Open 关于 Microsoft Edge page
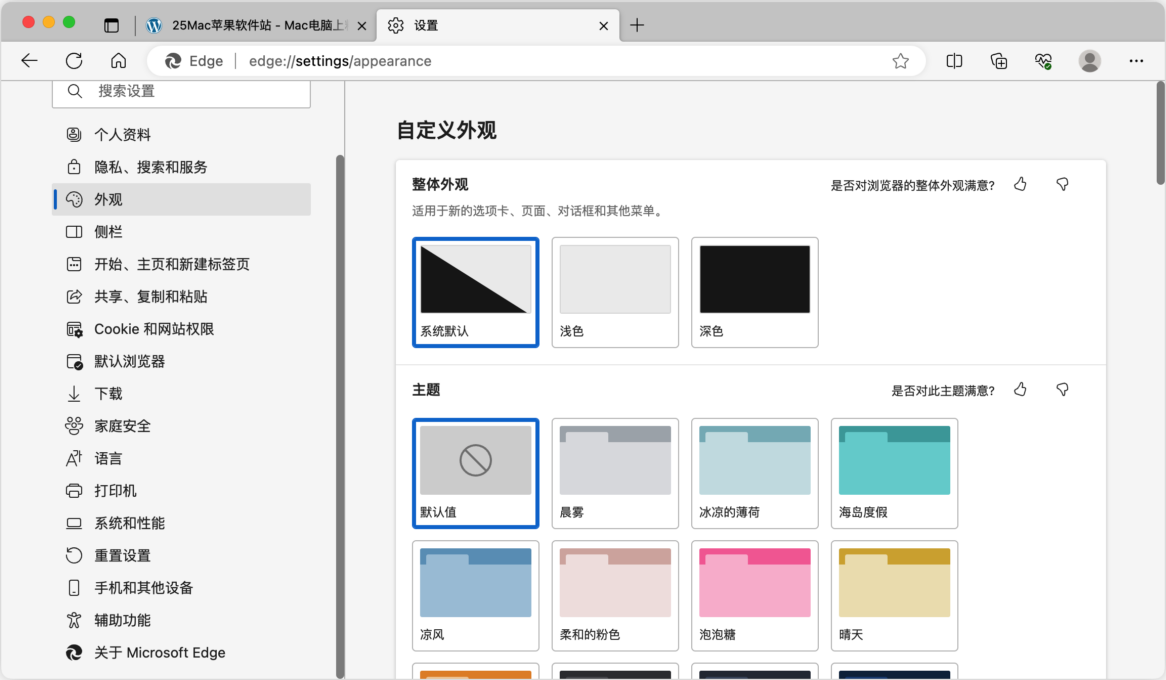The width and height of the screenshot is (1166, 680). point(181,652)
